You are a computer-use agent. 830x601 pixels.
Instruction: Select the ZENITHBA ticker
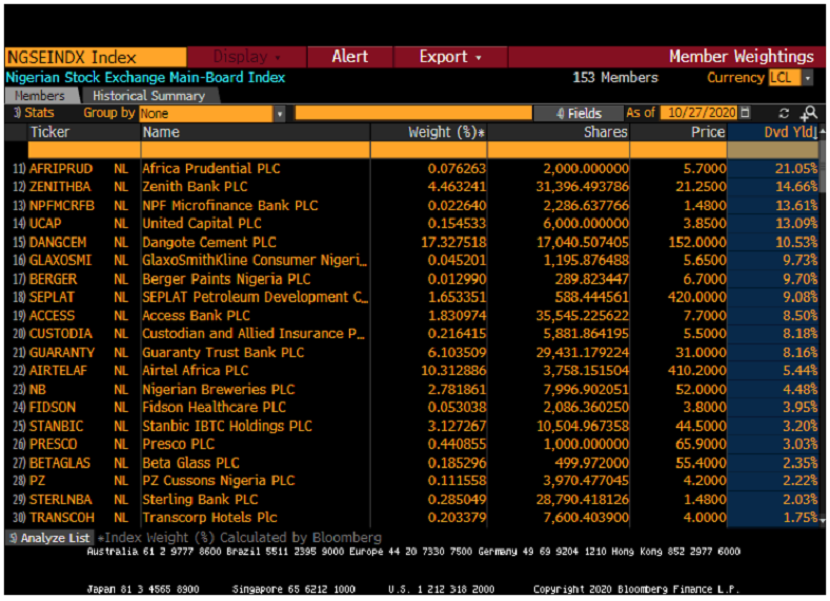60,187
